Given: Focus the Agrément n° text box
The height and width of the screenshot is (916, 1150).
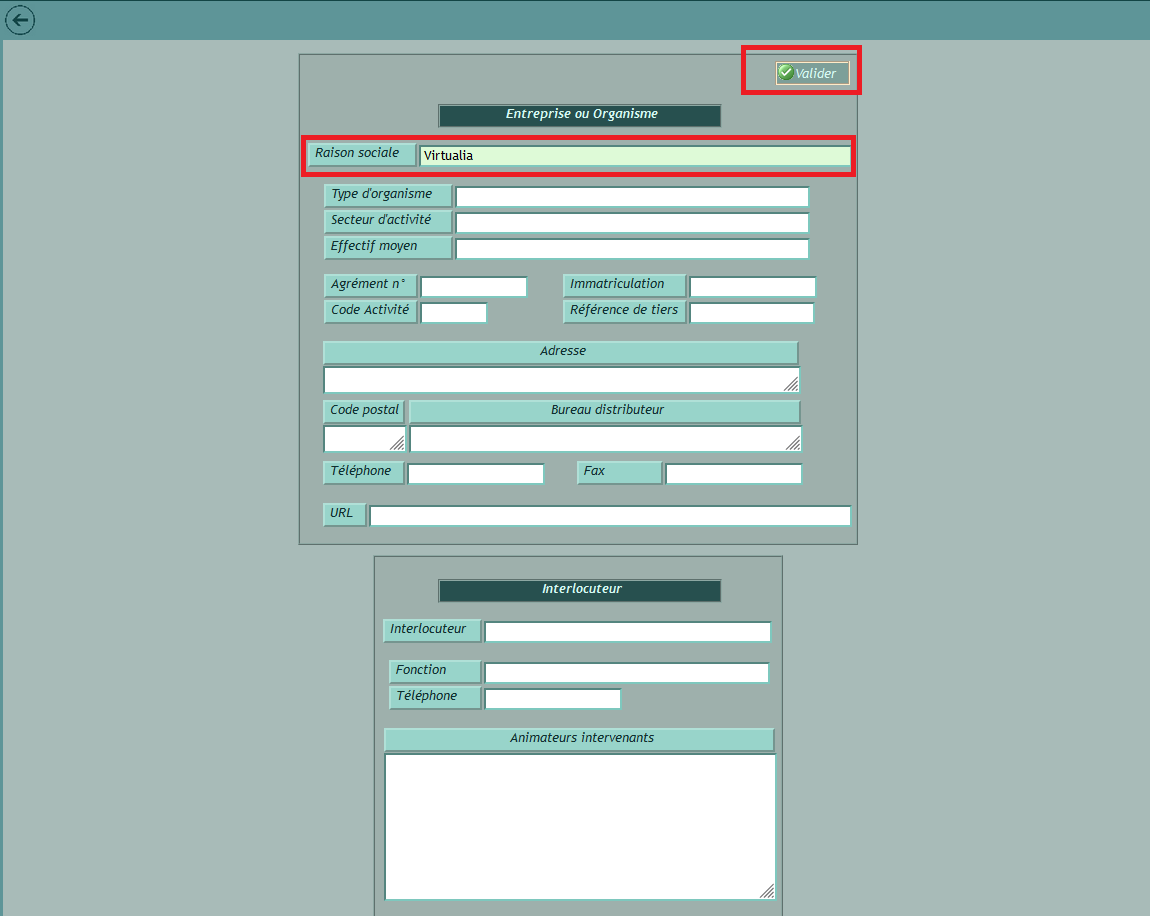Looking at the screenshot, I should [473, 287].
